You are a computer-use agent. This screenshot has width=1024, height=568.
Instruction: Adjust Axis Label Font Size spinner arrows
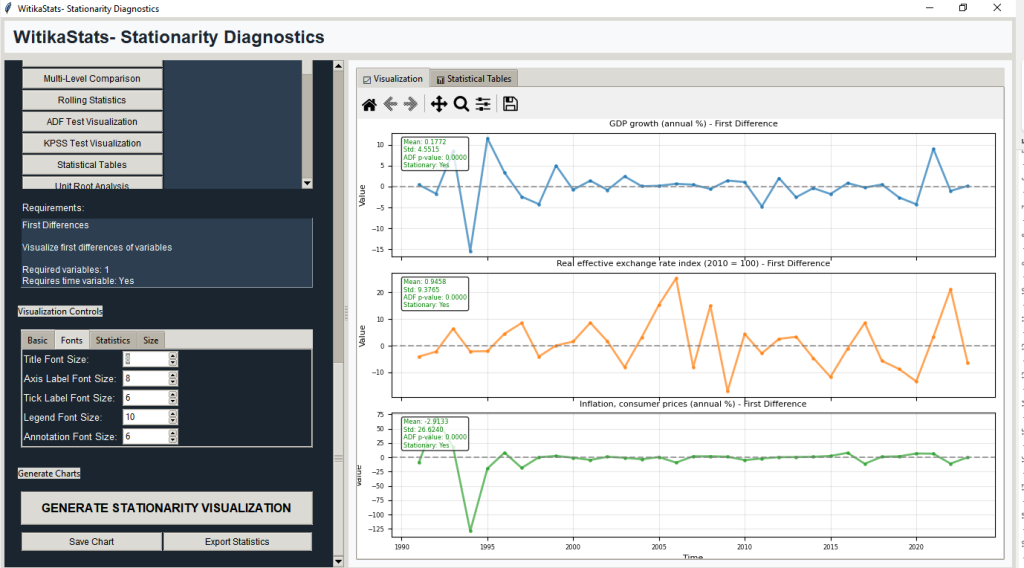click(x=173, y=379)
